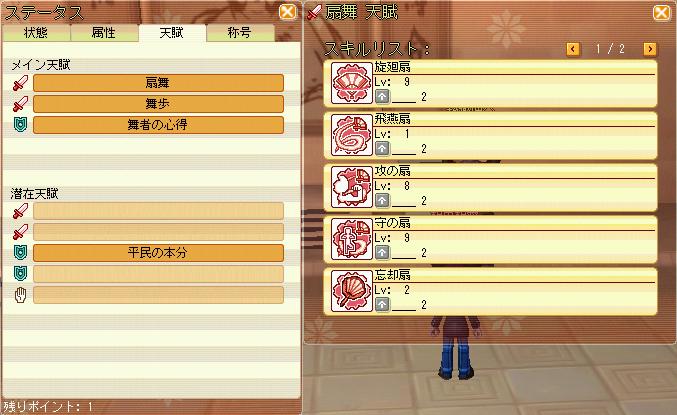Screen dimensions: 677x415
Task: Select the 攻の扇 skill icon
Action: pyautogui.click(x=351, y=187)
